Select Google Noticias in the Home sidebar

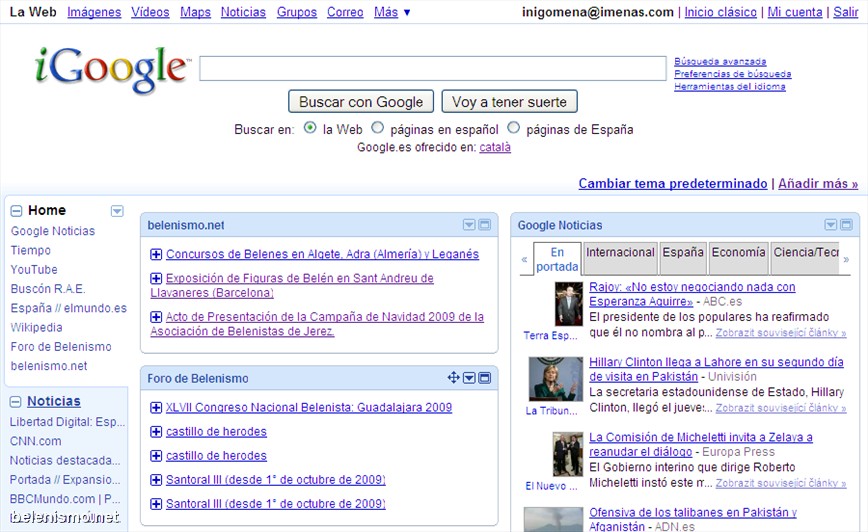[x=53, y=231]
